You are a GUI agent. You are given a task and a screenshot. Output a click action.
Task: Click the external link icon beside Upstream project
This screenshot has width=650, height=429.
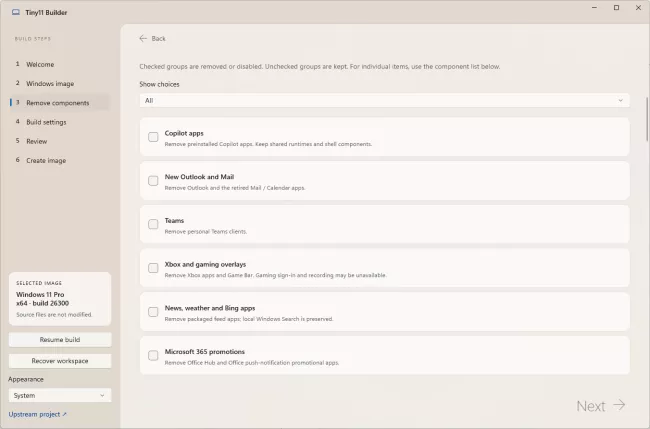pos(65,414)
